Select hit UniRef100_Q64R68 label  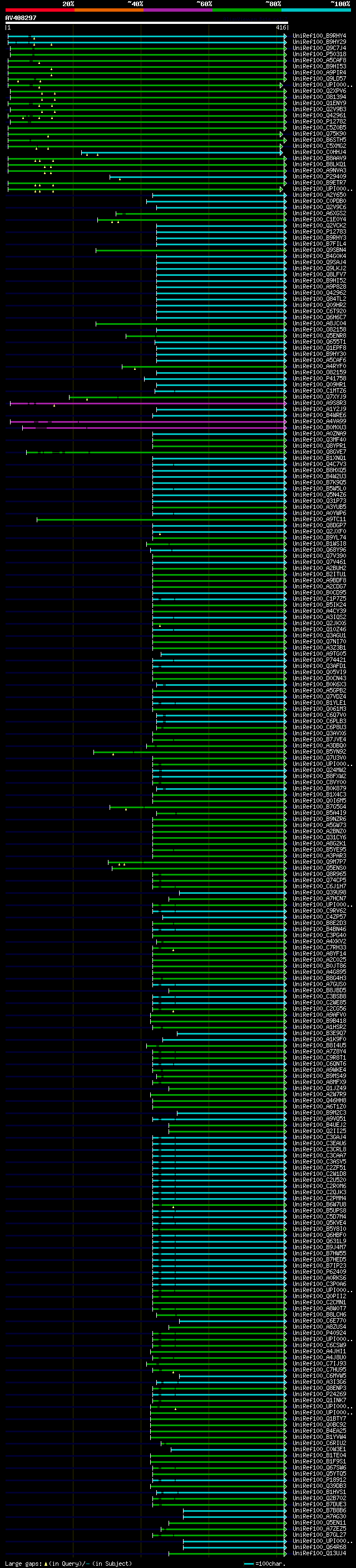point(319,1547)
